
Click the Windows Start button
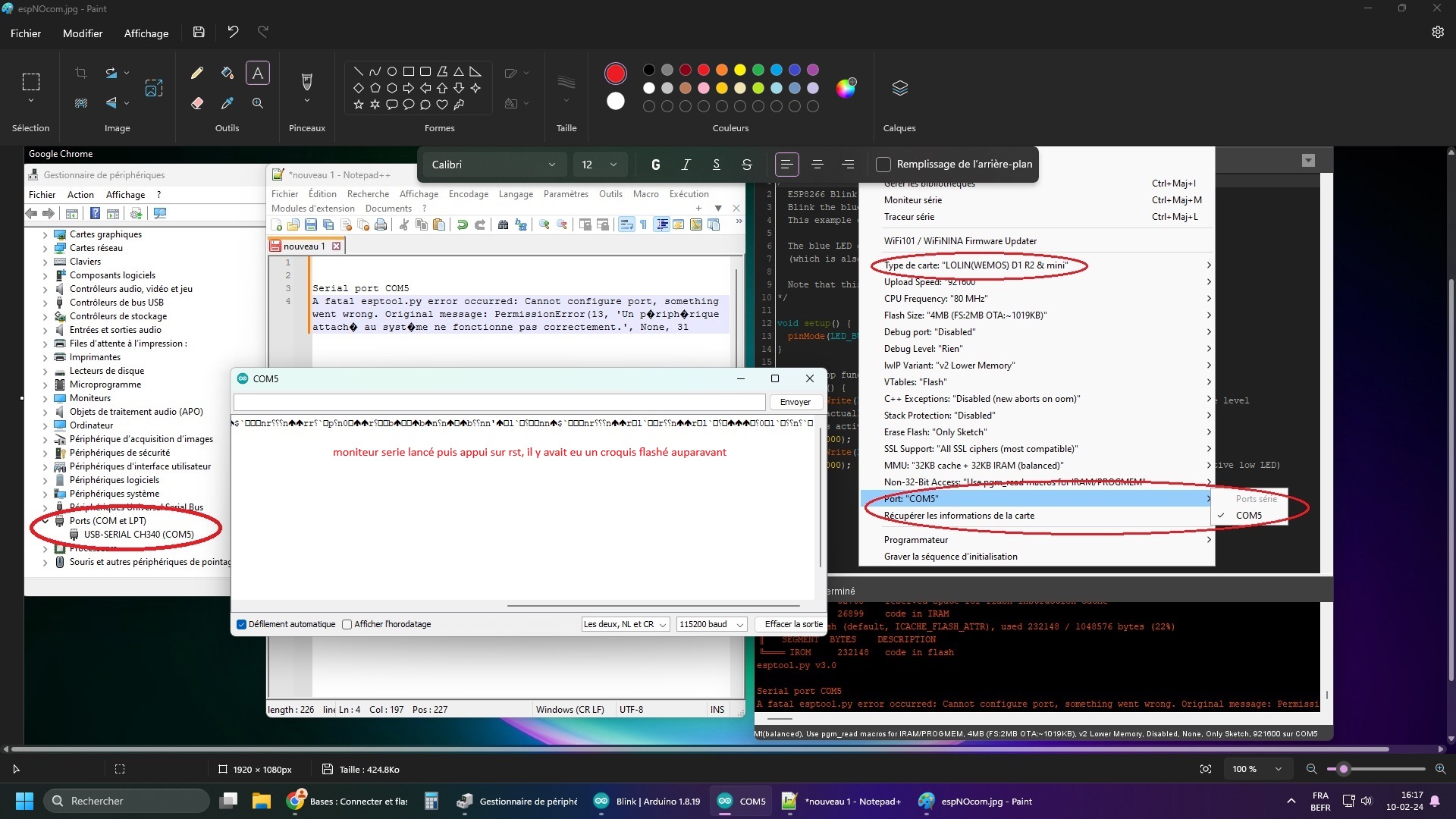click(24, 801)
